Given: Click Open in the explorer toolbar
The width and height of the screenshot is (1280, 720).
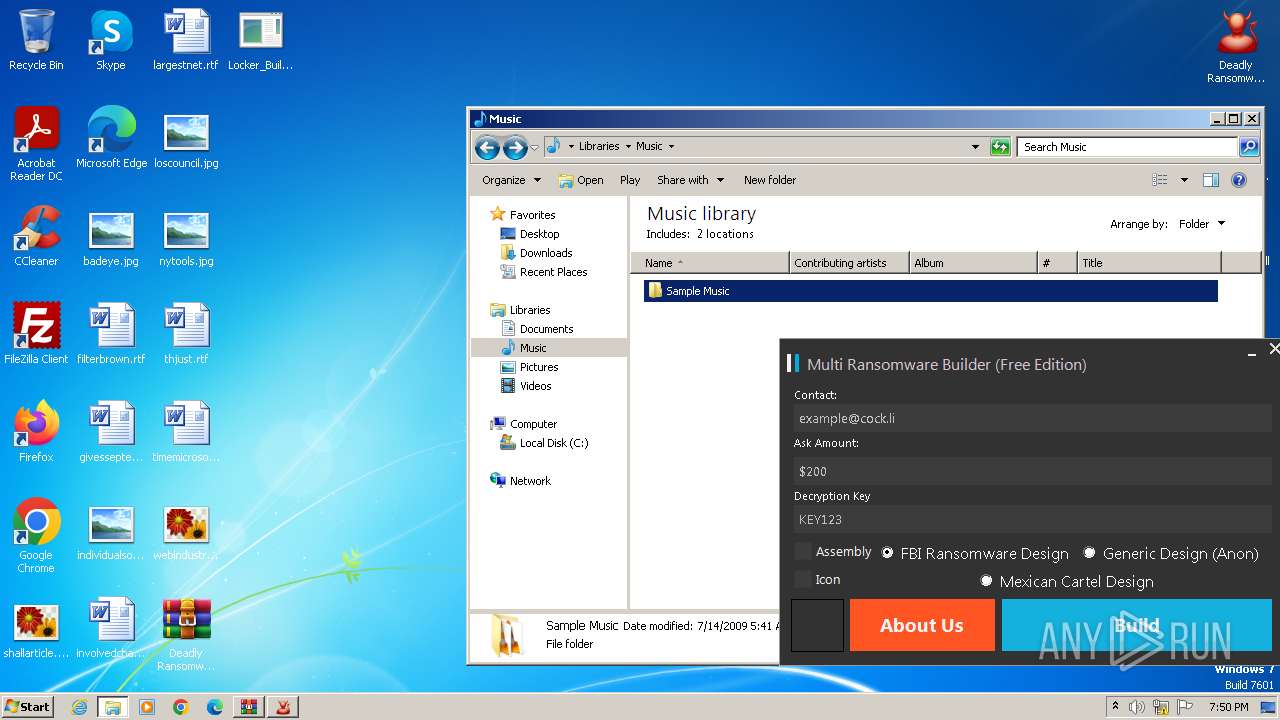Looking at the screenshot, I should pyautogui.click(x=581, y=180).
